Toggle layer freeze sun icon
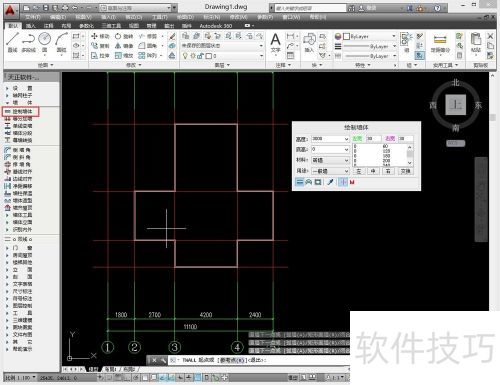This screenshot has height=385, width=500. click(x=193, y=56)
